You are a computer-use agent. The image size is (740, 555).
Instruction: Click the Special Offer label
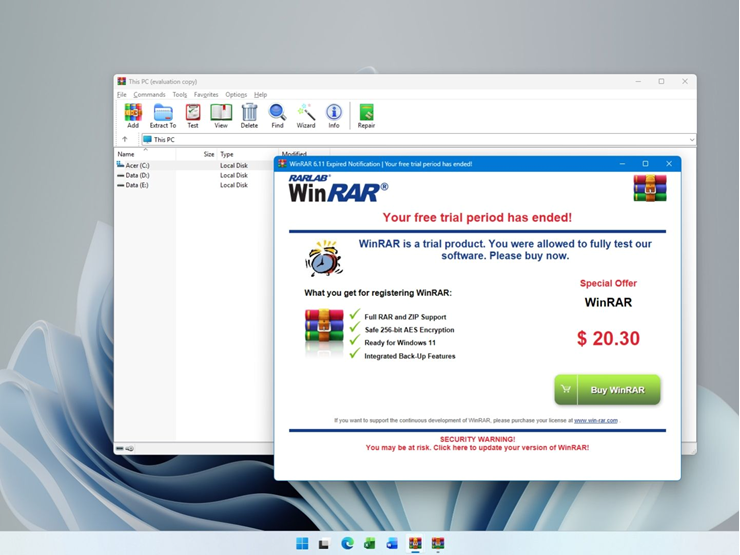(x=608, y=283)
